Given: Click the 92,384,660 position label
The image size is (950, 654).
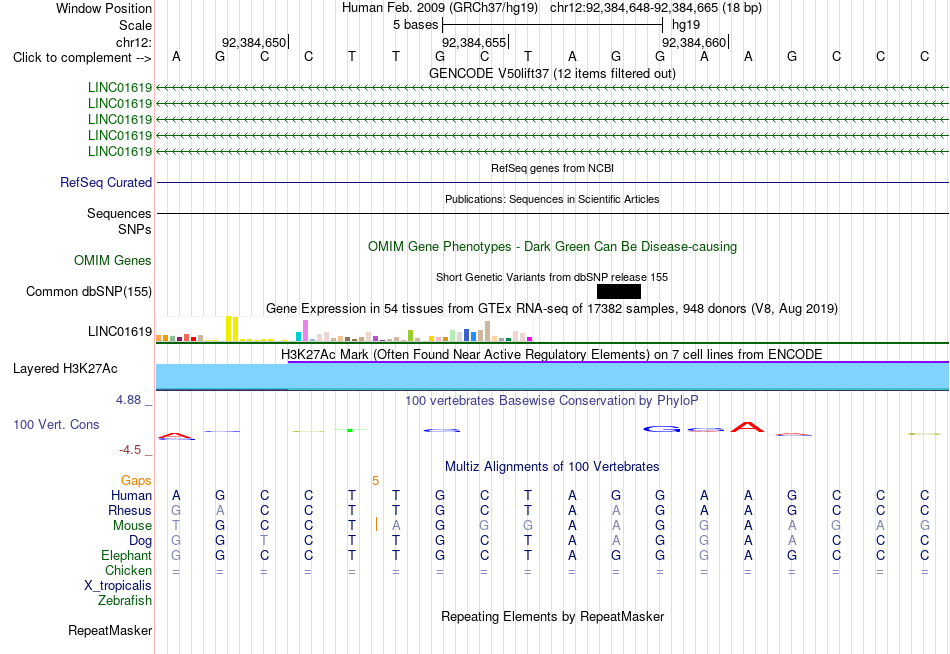Looking at the screenshot, I should (694, 42).
